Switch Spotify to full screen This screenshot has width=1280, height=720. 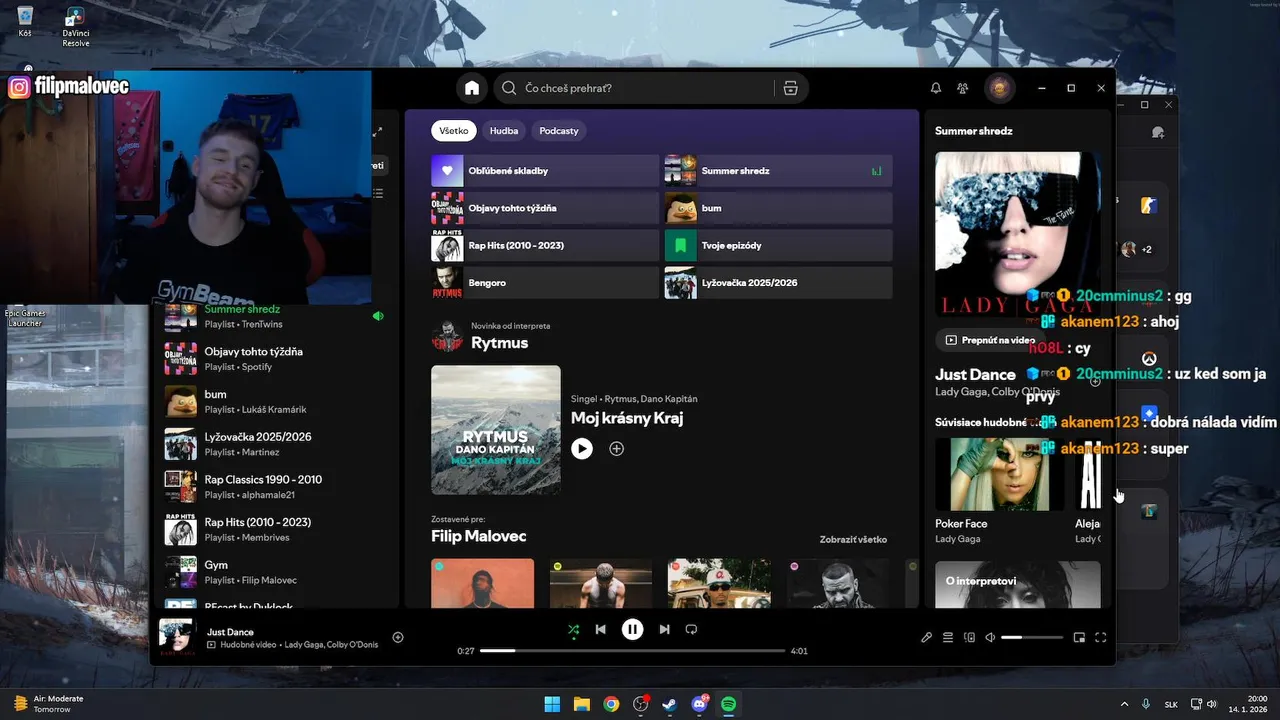(x=1101, y=637)
